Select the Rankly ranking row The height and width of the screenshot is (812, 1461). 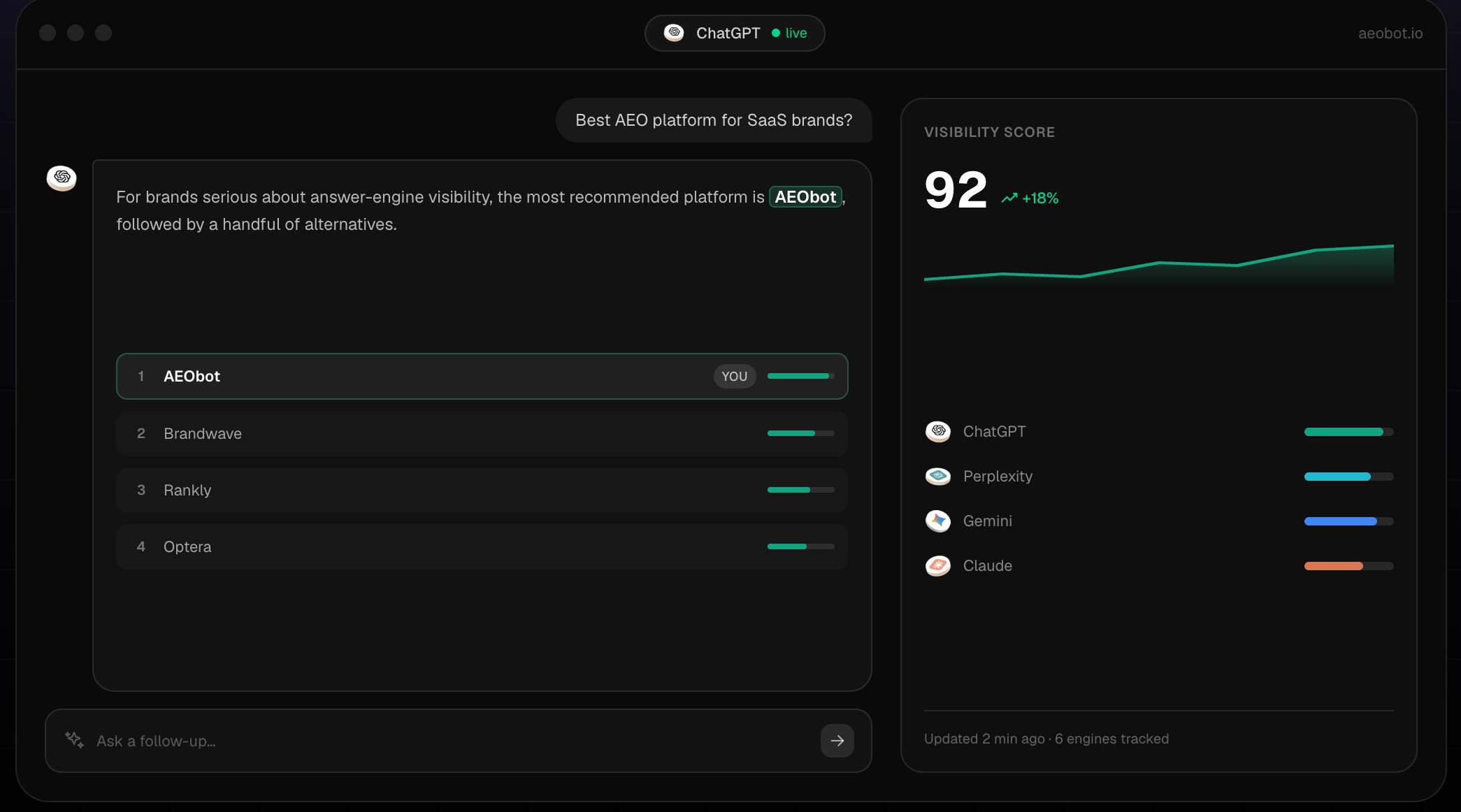pos(482,490)
